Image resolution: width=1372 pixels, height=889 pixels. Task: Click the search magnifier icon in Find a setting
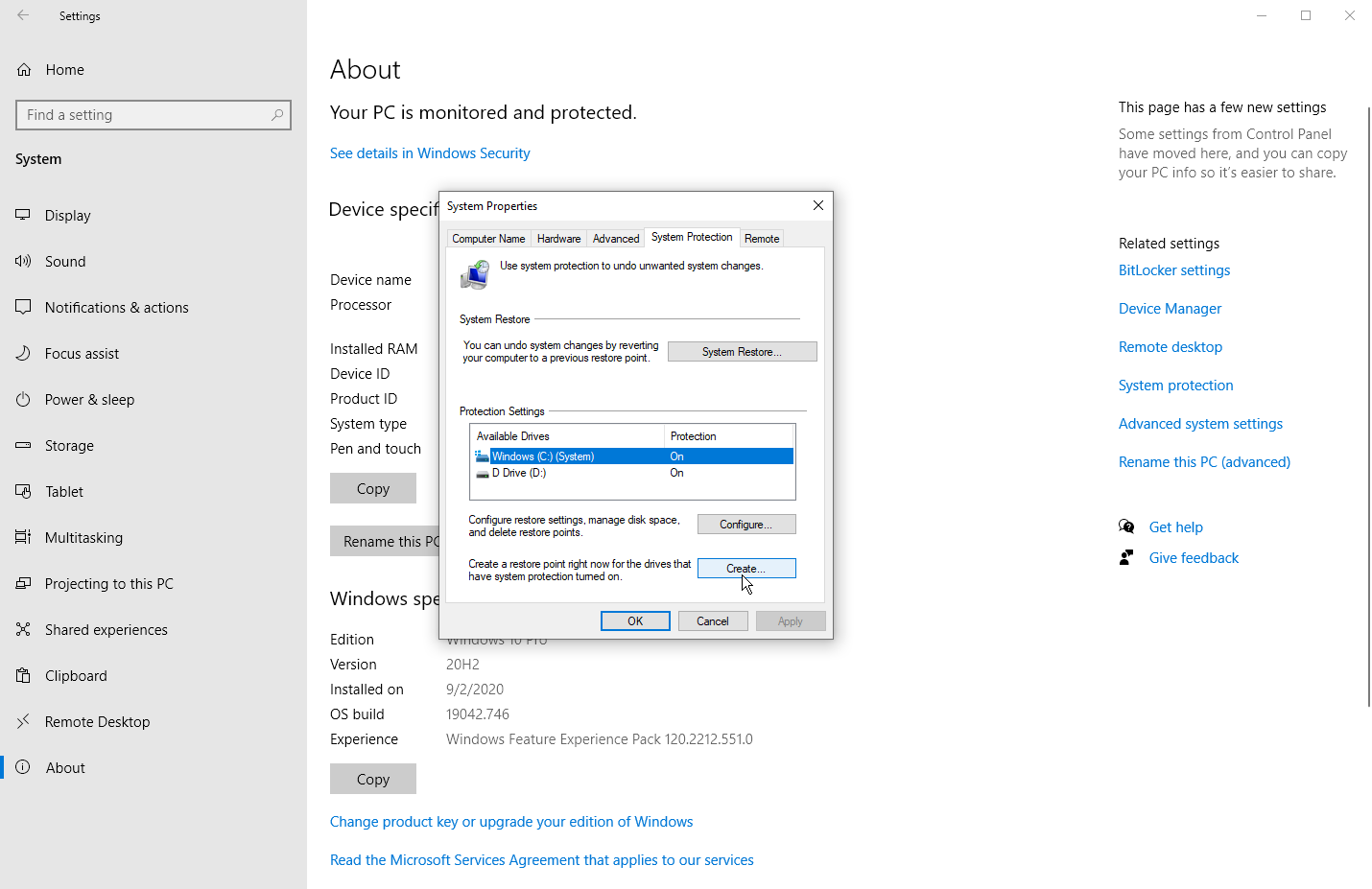(x=277, y=115)
